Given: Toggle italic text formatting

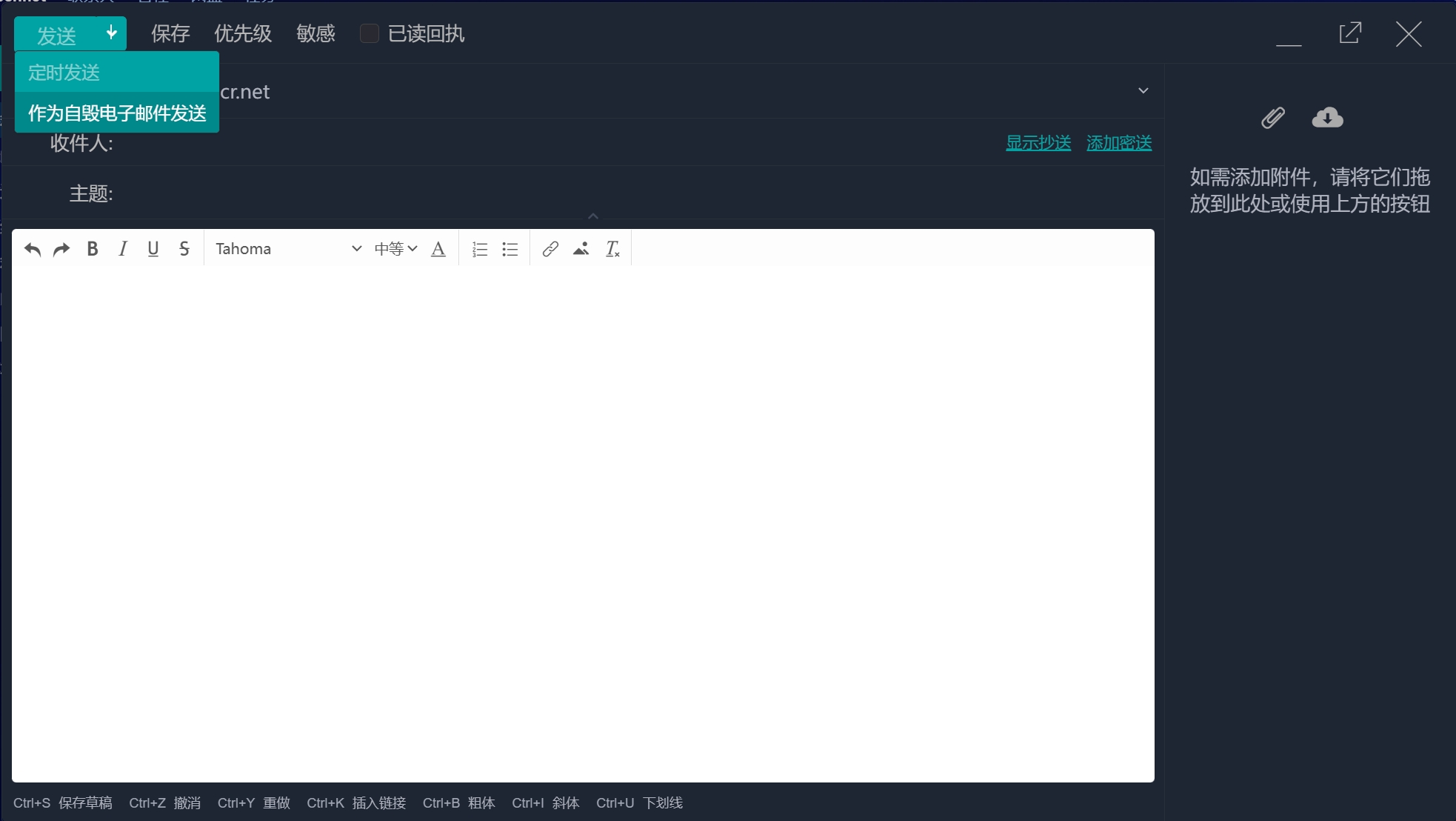Looking at the screenshot, I should 123,249.
